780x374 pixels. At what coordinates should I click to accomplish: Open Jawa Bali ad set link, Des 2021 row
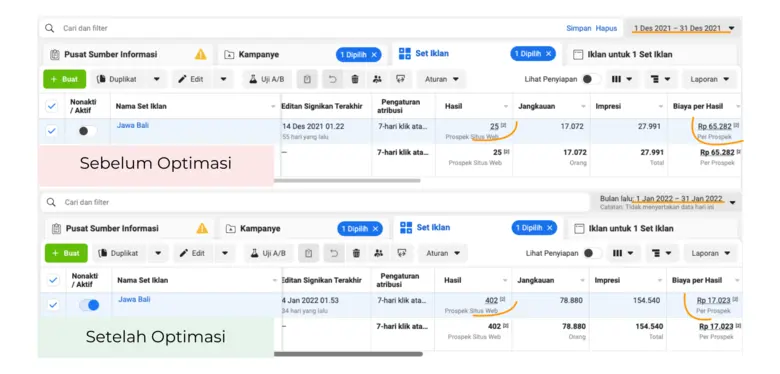(x=133, y=125)
